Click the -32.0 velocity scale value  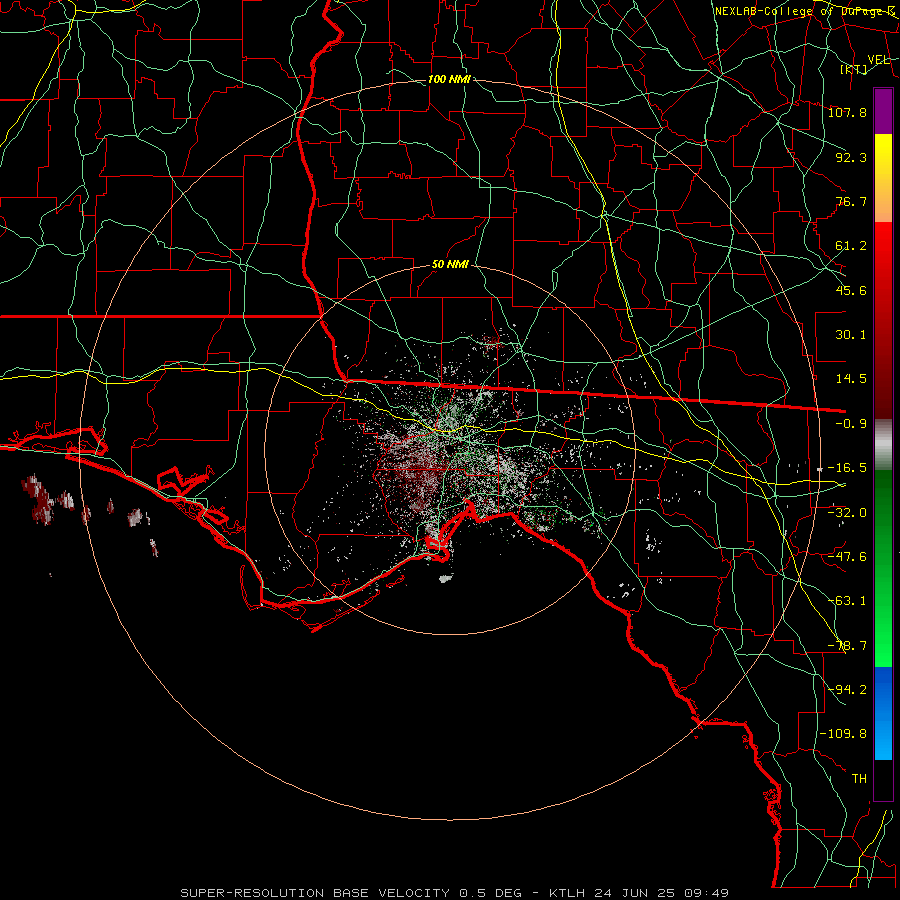pyautogui.click(x=847, y=513)
